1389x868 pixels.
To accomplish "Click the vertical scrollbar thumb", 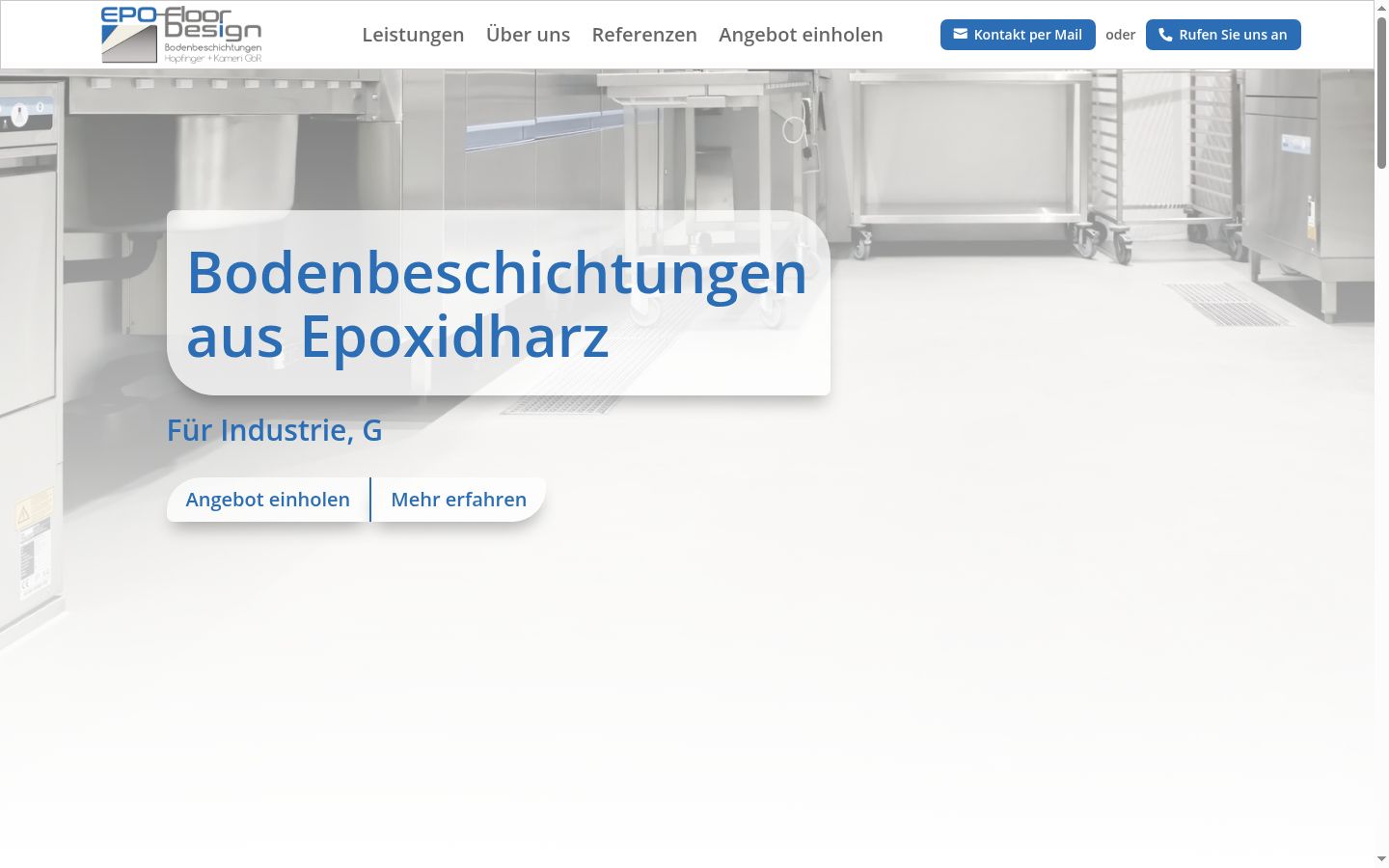I will click(1381, 93).
